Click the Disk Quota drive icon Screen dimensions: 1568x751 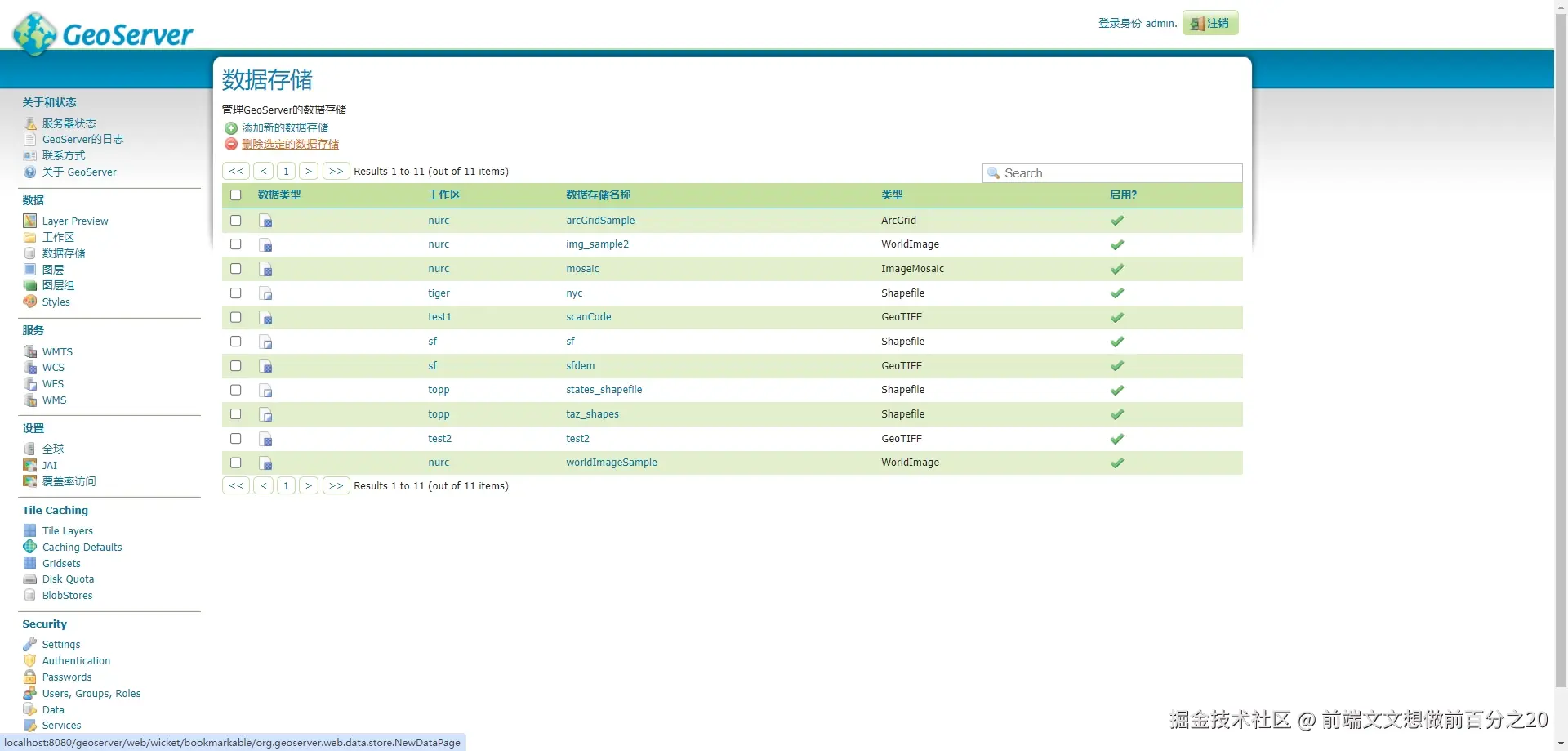(x=30, y=579)
